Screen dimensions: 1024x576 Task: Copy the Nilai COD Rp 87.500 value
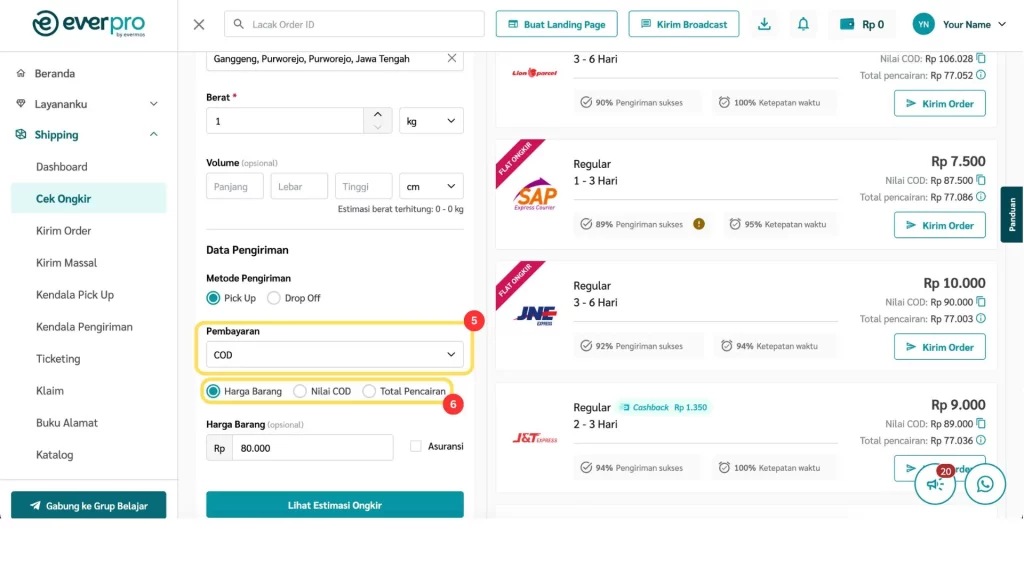coord(980,180)
